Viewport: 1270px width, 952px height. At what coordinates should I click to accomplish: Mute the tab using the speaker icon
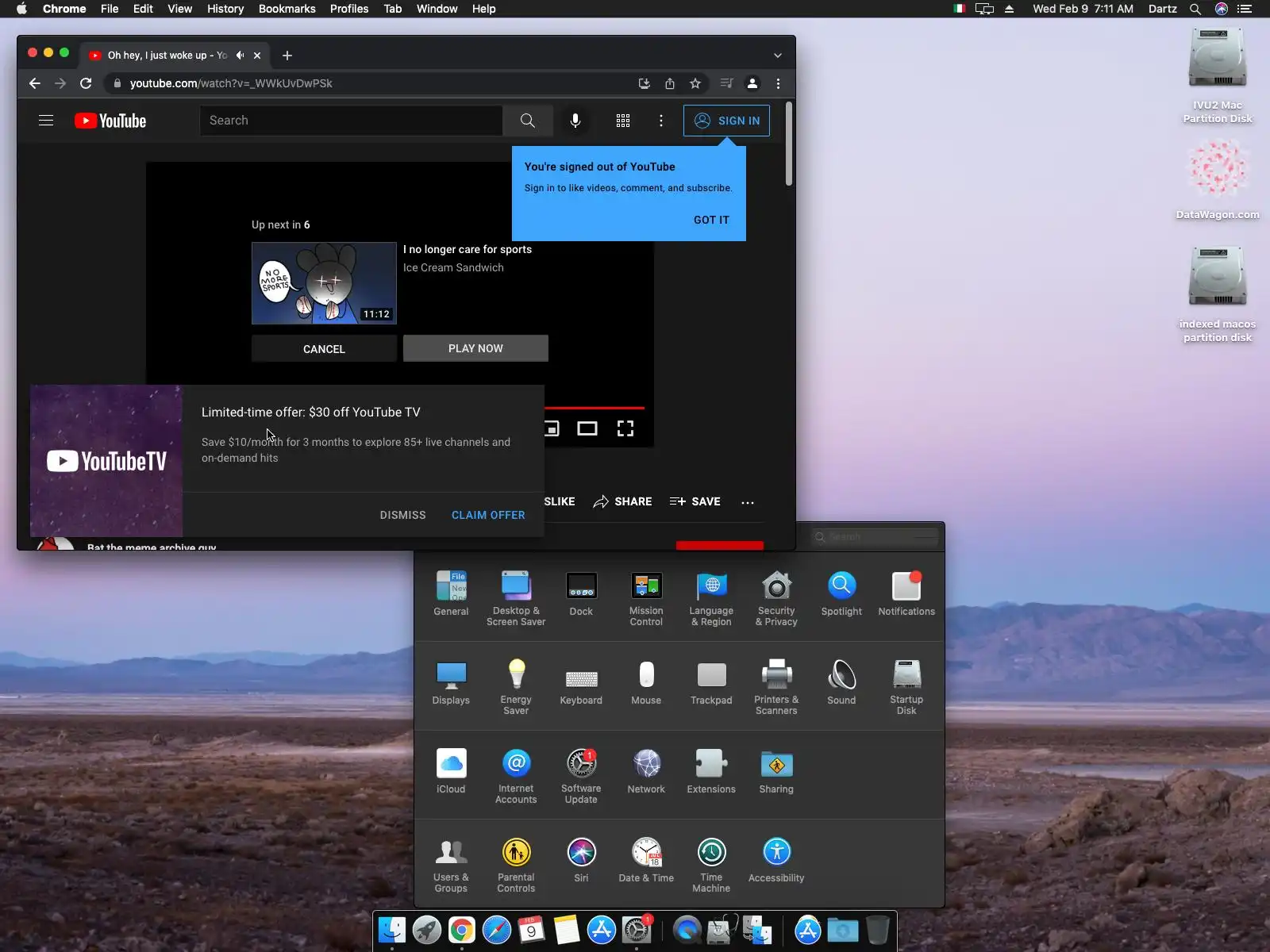(240, 56)
